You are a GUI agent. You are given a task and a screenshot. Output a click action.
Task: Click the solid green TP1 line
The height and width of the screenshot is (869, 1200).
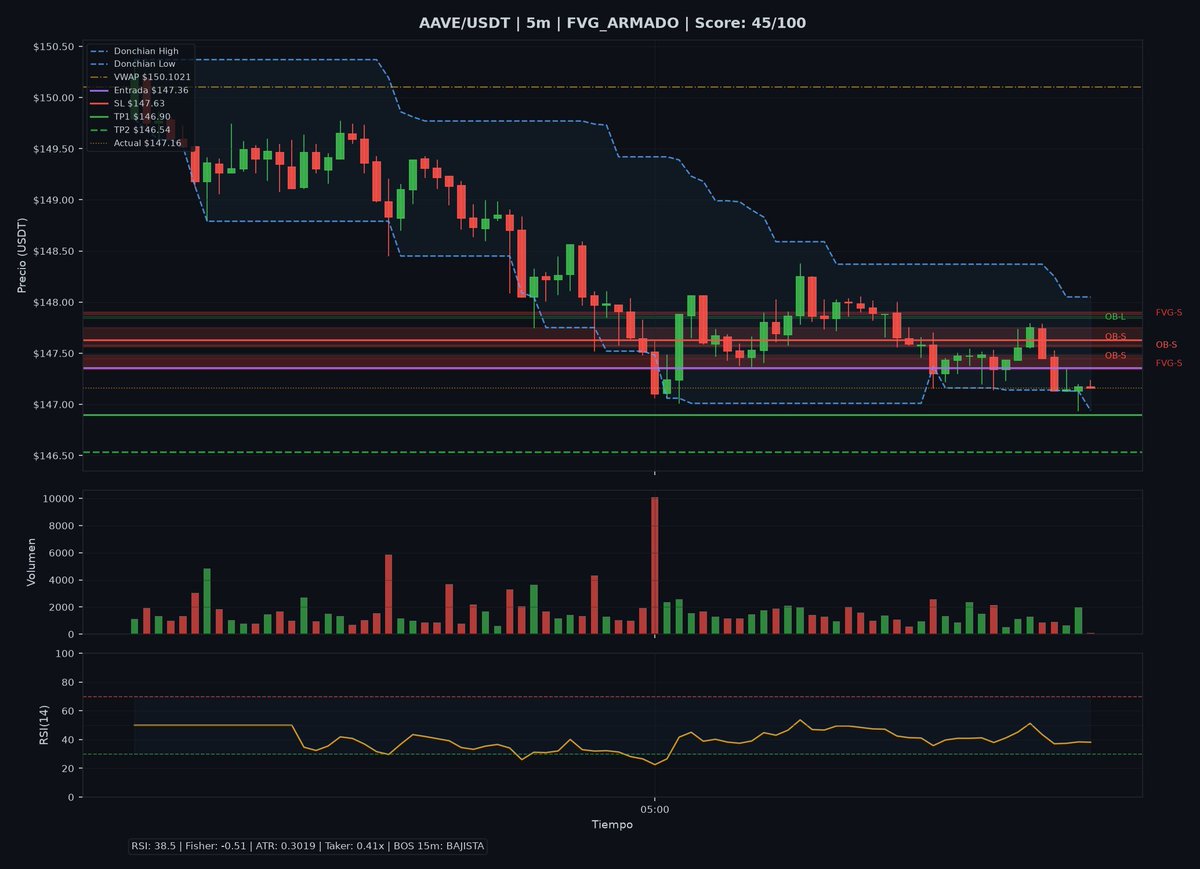(x=611, y=415)
